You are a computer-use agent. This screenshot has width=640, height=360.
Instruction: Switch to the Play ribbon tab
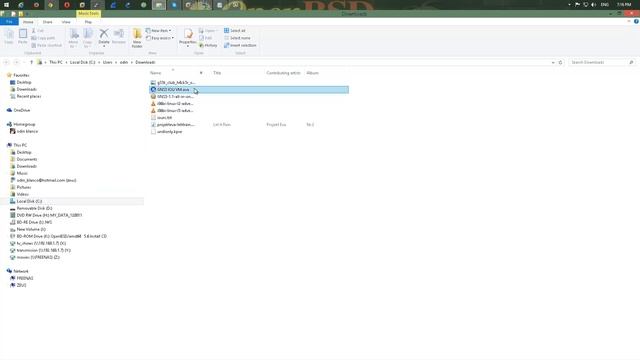pyautogui.click(x=88, y=22)
